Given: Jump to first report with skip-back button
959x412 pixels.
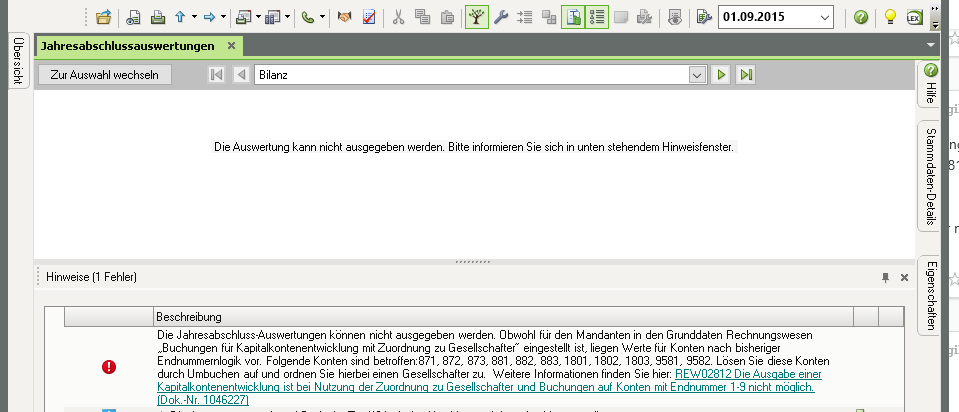Looking at the screenshot, I should (x=216, y=75).
